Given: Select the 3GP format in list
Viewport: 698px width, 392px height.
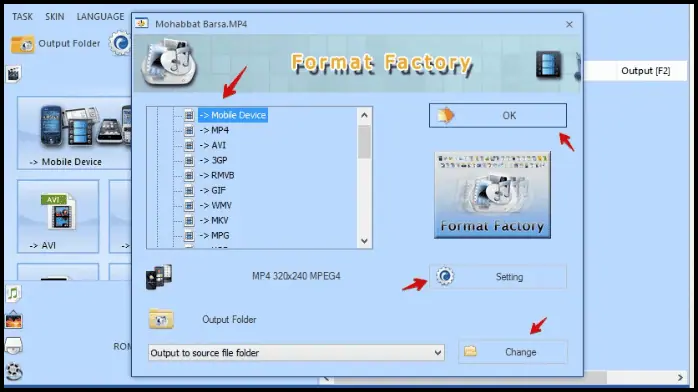Looking at the screenshot, I should 213,161.
